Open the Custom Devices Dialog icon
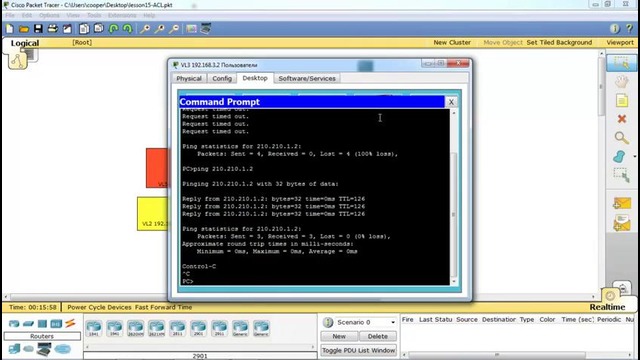Screen dimensions: 640x360 (x=206, y=29)
